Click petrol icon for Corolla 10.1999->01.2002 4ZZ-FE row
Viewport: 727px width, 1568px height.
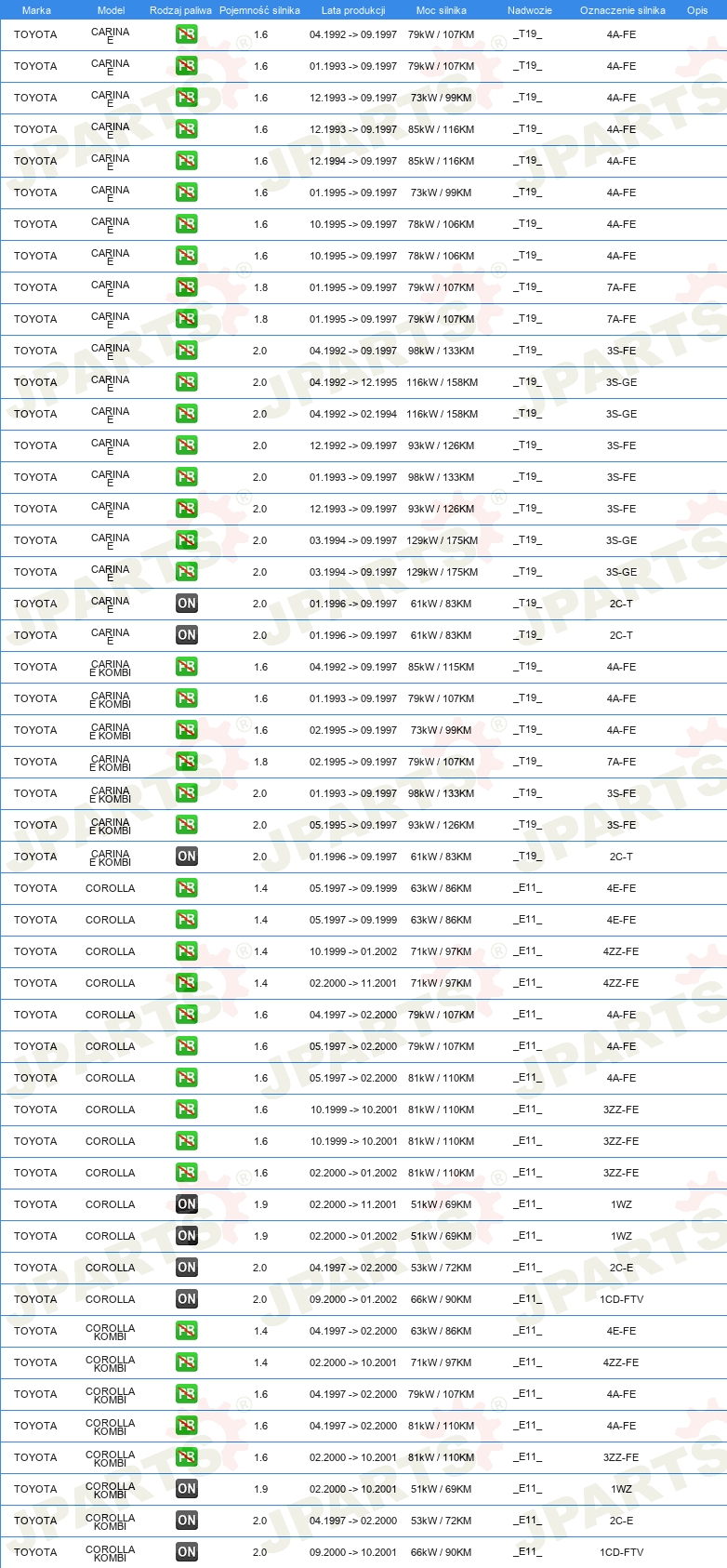tap(187, 951)
